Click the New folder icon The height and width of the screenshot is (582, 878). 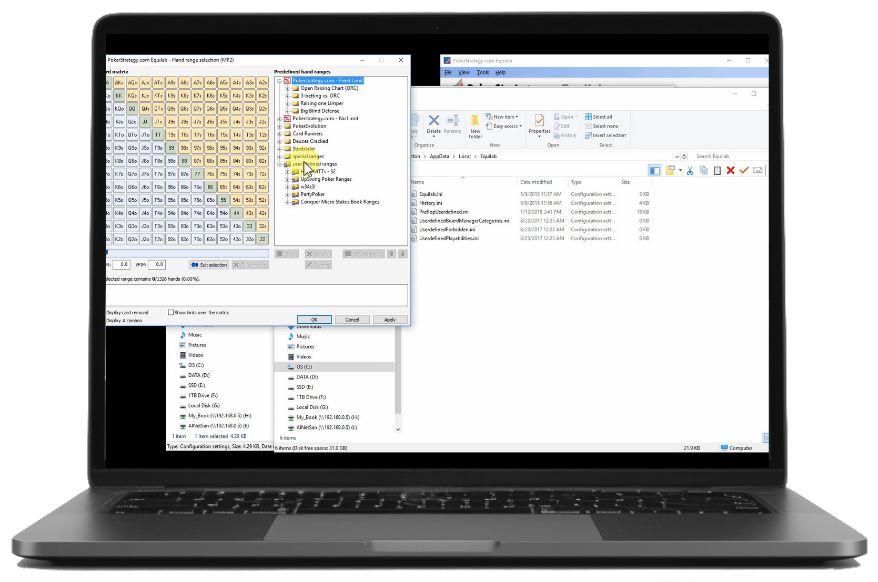[475, 124]
